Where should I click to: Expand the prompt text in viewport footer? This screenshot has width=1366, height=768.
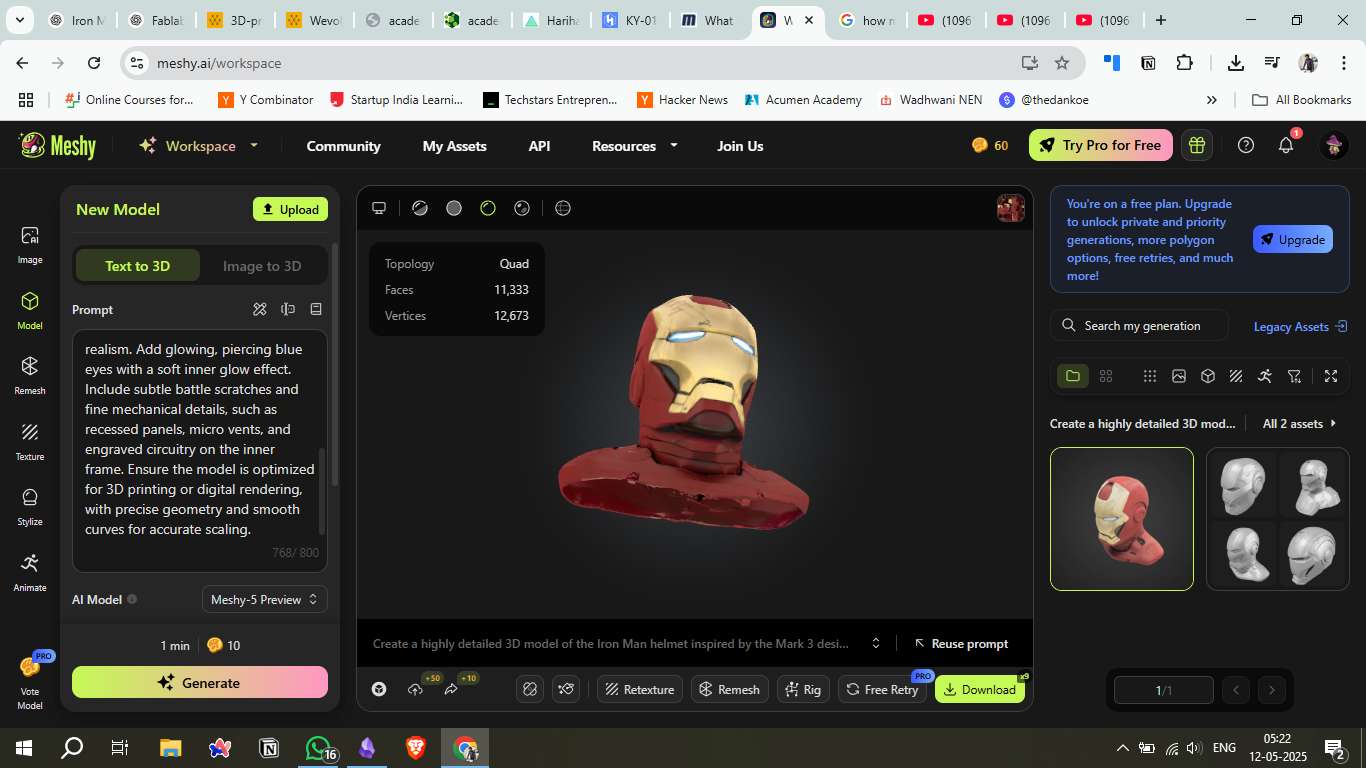[876, 644]
